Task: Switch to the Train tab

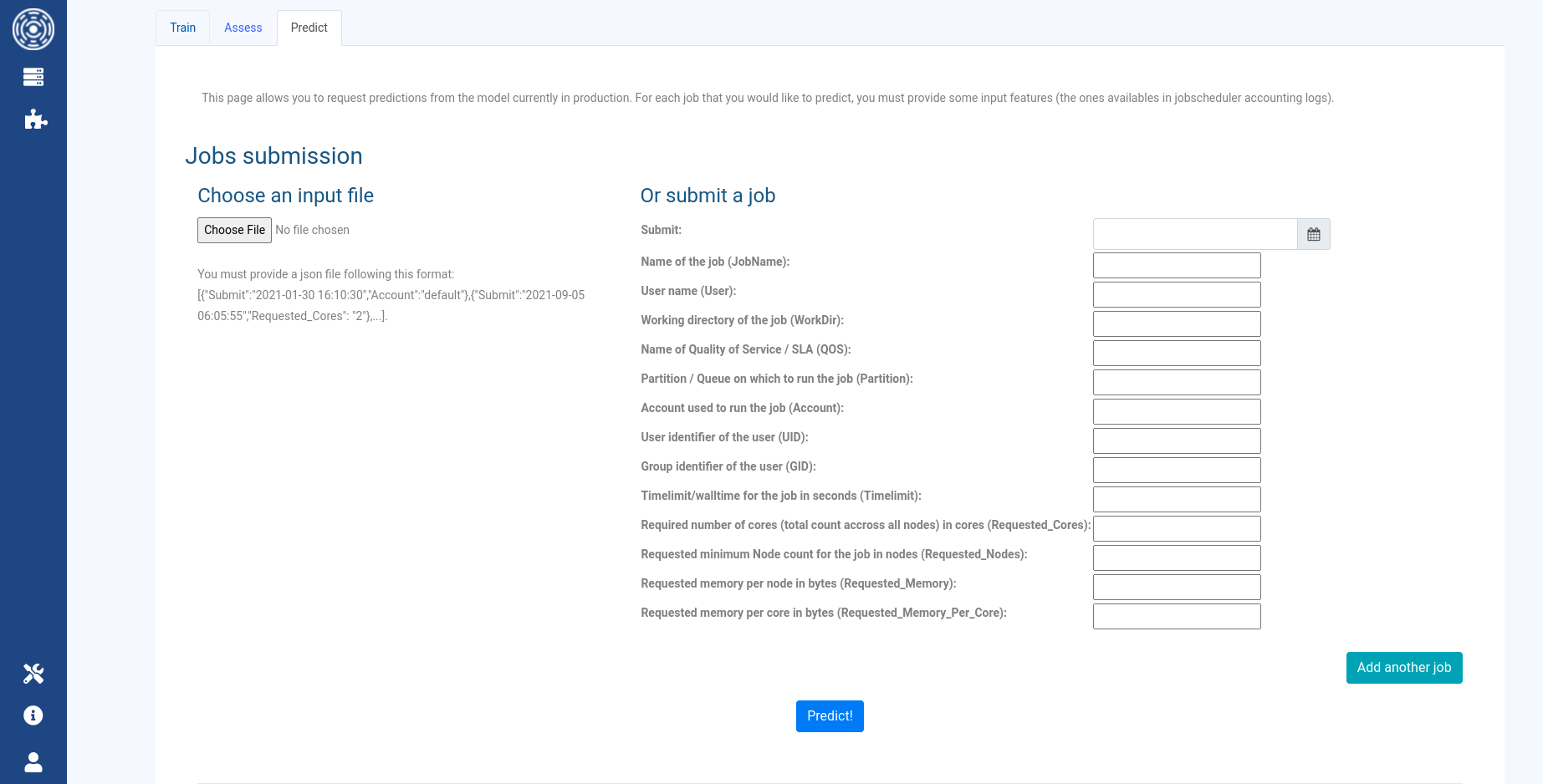Action: pos(182,28)
